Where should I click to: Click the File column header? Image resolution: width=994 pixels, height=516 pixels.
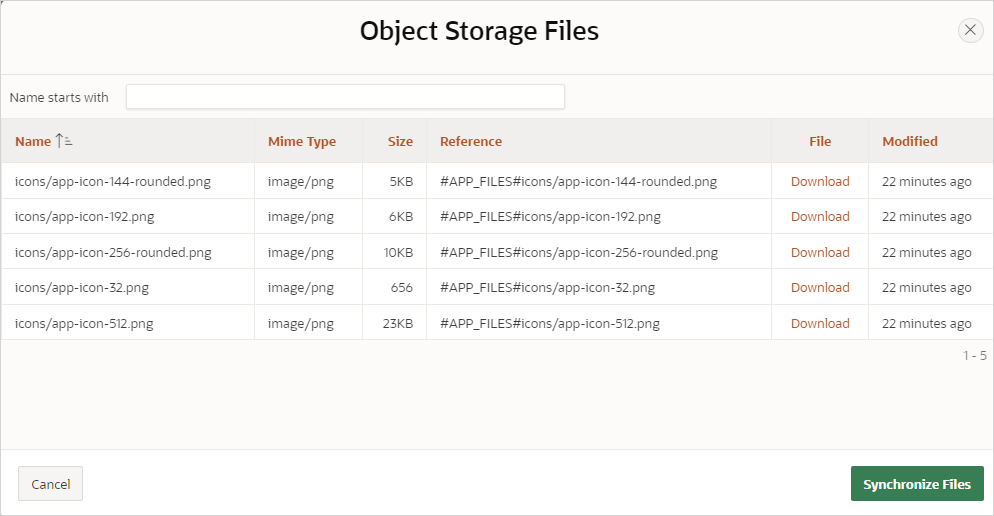[x=820, y=141]
